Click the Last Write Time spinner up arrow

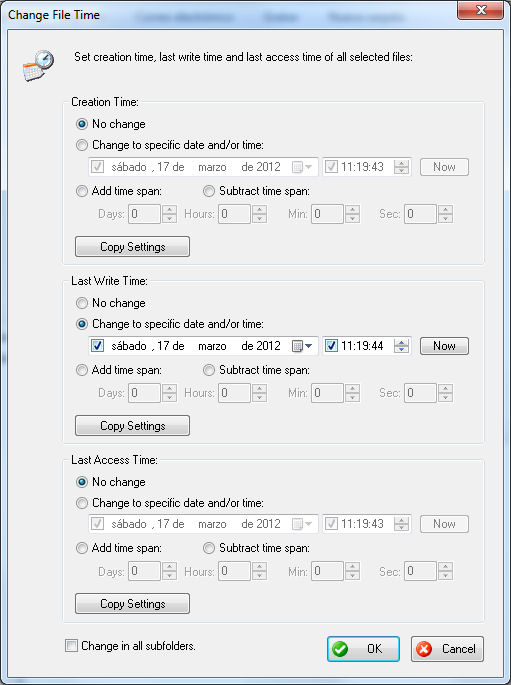click(401, 342)
